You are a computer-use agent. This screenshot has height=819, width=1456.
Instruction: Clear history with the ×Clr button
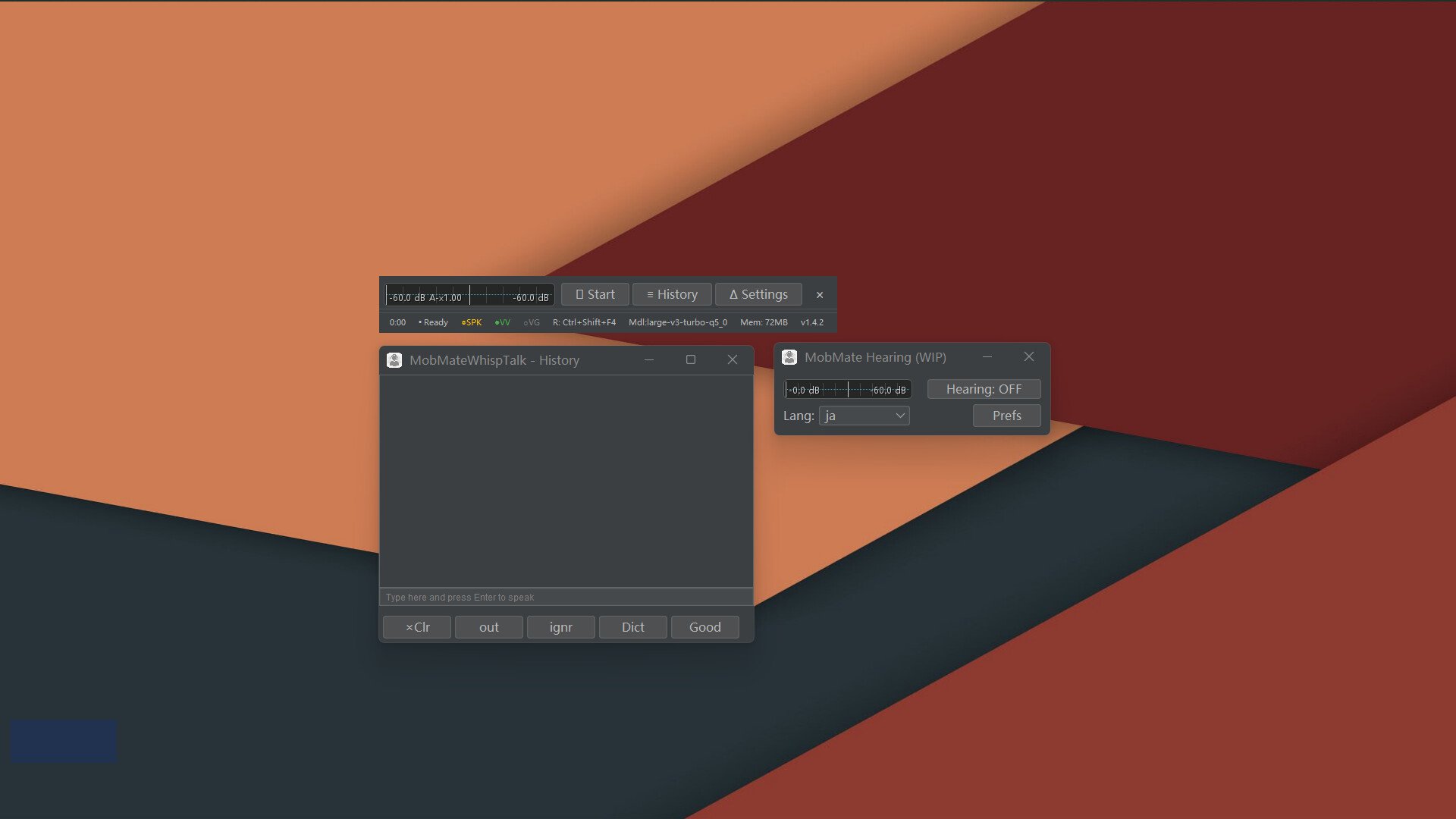coord(416,627)
